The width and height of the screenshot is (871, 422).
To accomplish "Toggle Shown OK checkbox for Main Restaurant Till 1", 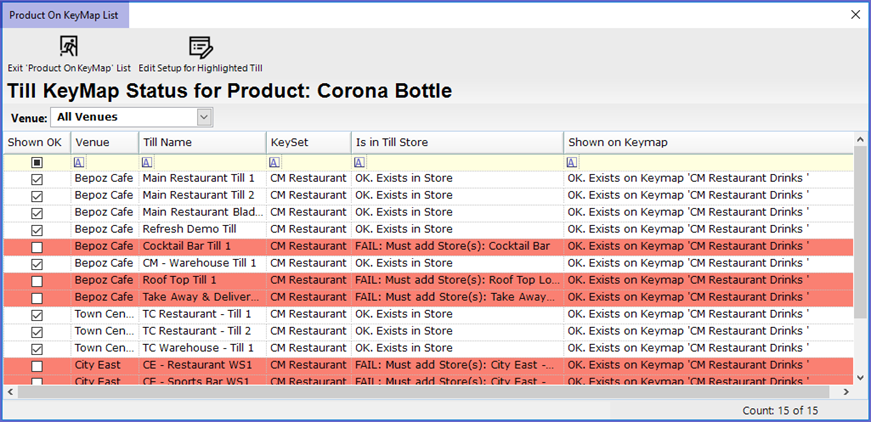I will (x=37, y=179).
